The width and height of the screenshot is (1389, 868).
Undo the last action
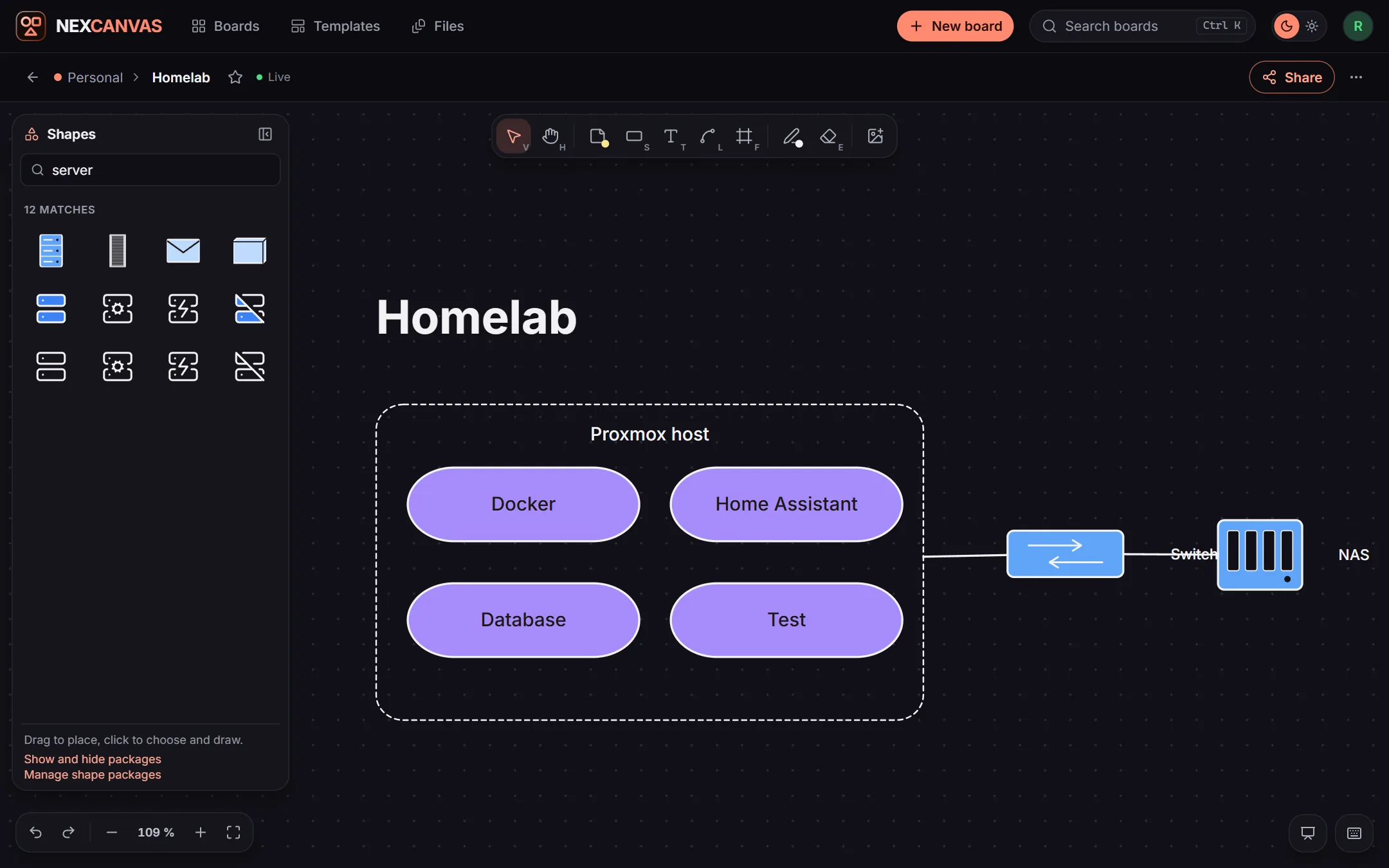(36, 833)
